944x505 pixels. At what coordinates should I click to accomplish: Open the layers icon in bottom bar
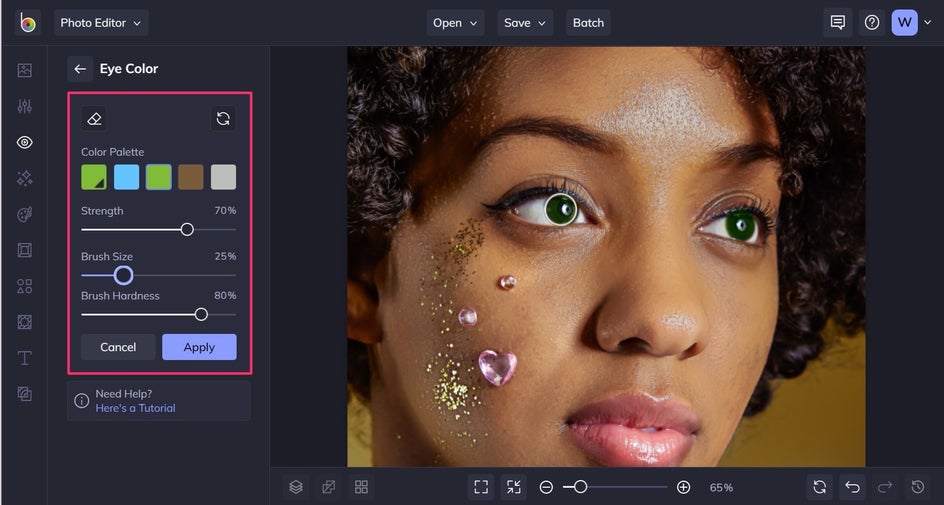296,487
